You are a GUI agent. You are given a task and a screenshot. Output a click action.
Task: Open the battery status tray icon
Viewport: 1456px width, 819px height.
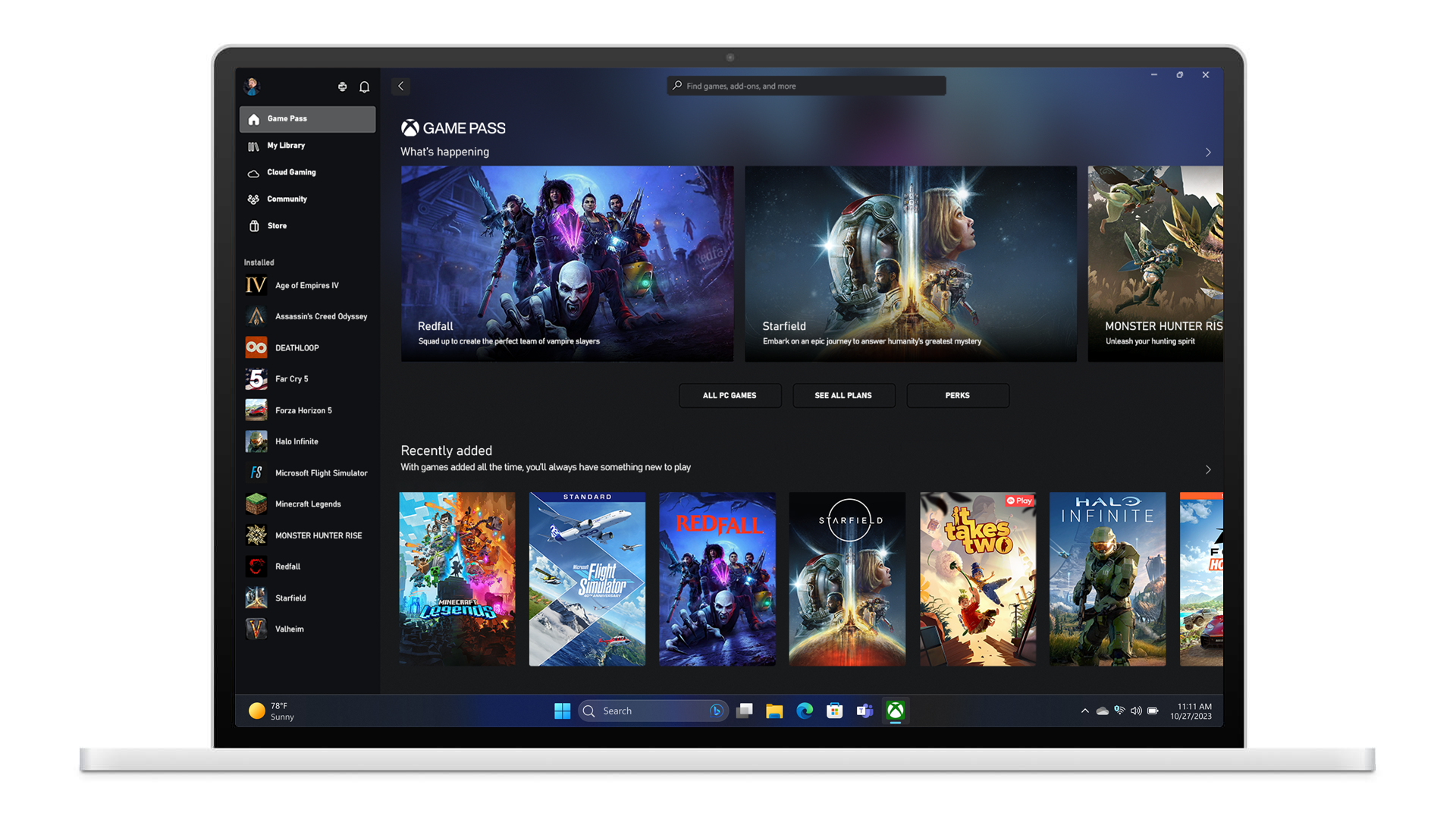tap(1153, 711)
